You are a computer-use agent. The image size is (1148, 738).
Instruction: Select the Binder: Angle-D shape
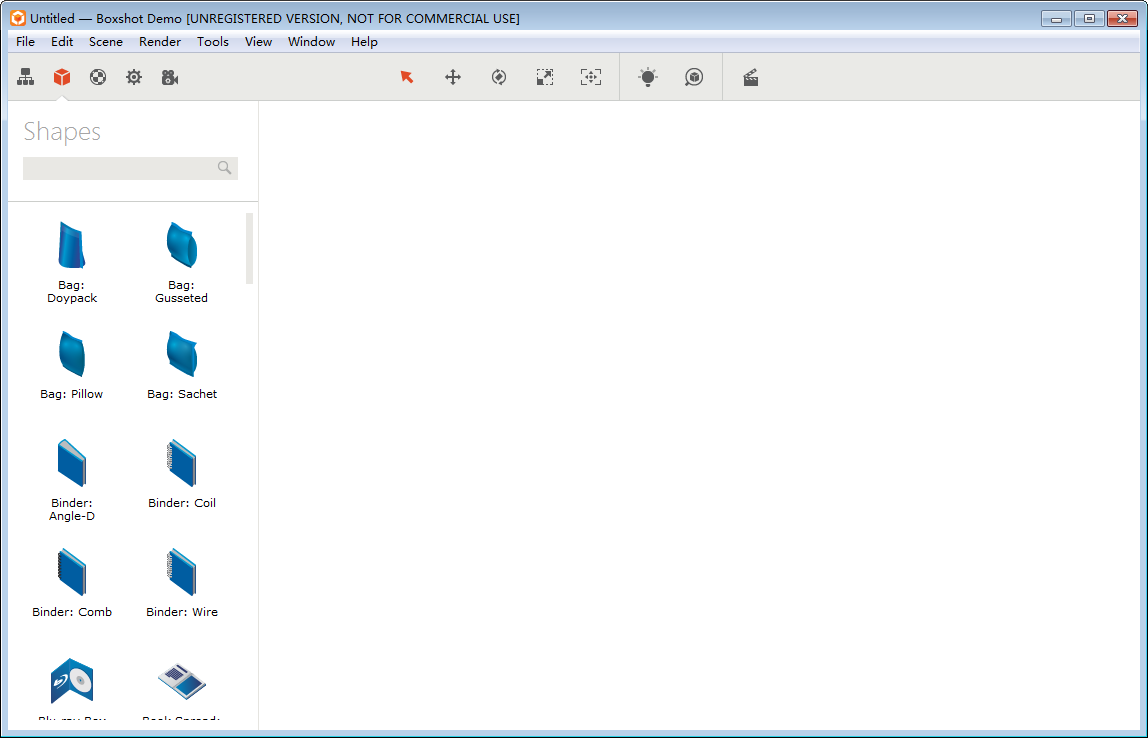pos(72,480)
